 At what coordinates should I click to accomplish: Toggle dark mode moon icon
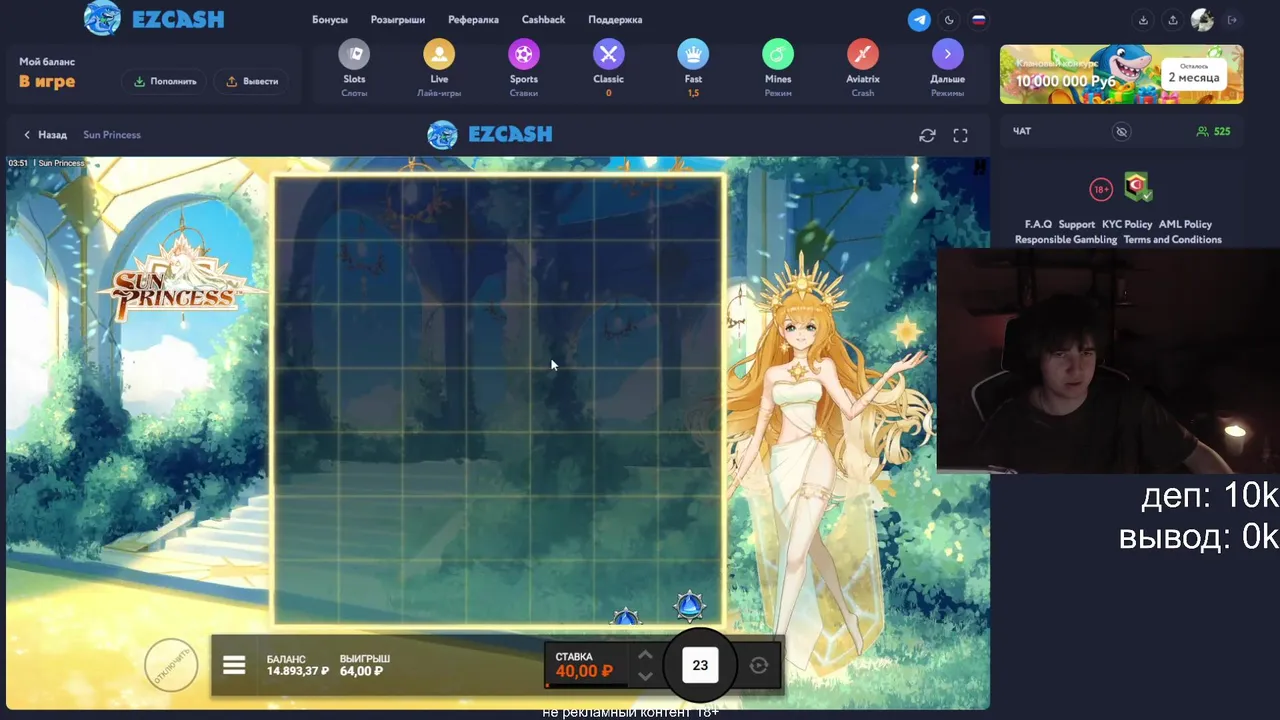pos(949,20)
